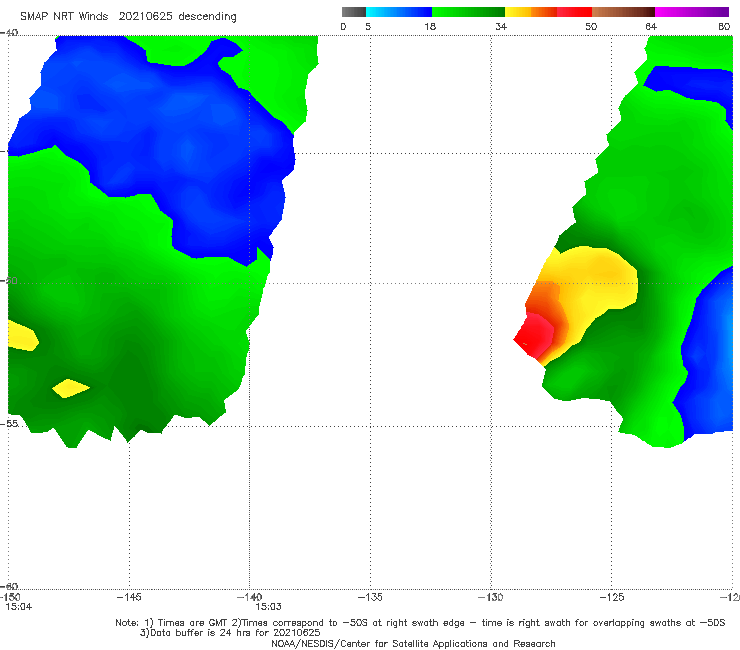Click the brown 50-64 segment of the color bar
The width and height of the screenshot is (740, 650).
click(x=623, y=12)
